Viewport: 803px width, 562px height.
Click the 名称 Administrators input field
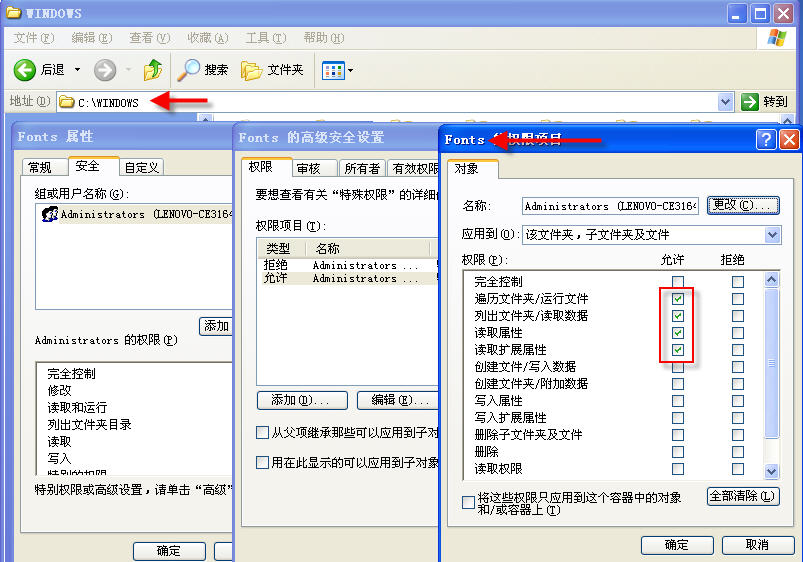pyautogui.click(x=610, y=206)
